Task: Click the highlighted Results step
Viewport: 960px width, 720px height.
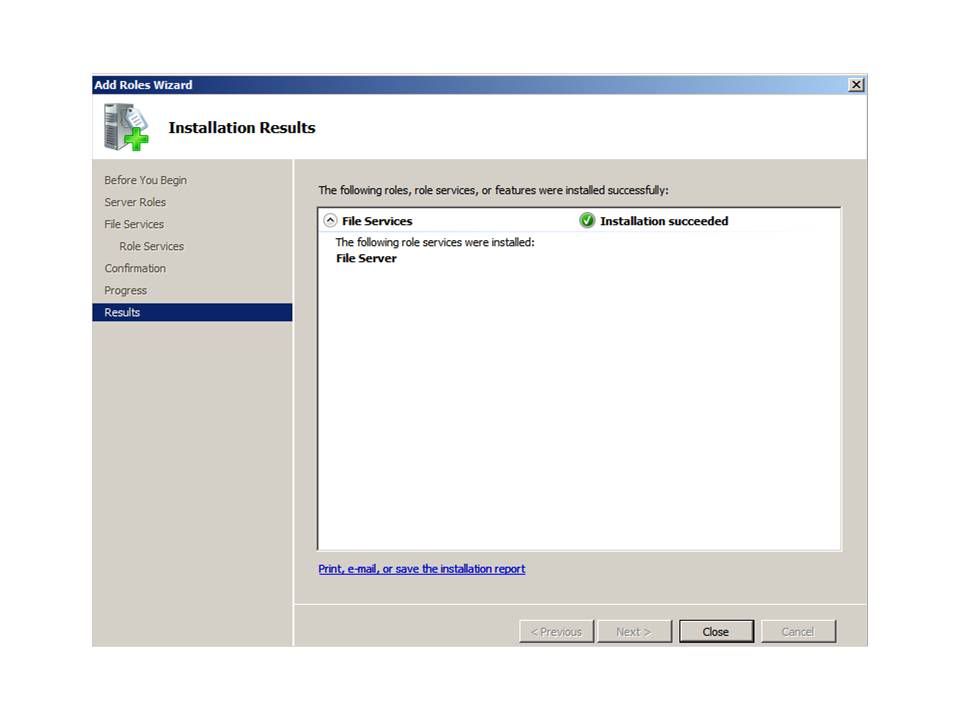Action: (122, 312)
